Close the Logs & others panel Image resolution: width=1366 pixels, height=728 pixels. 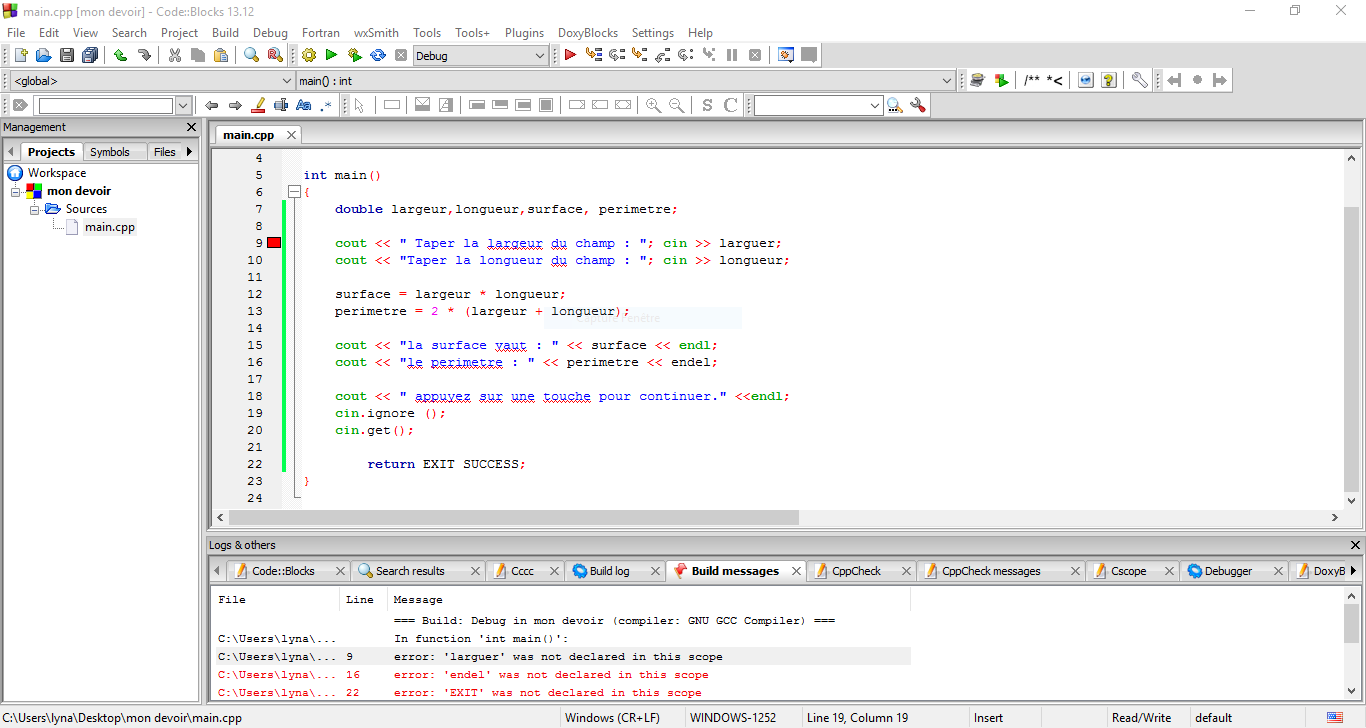click(1356, 545)
